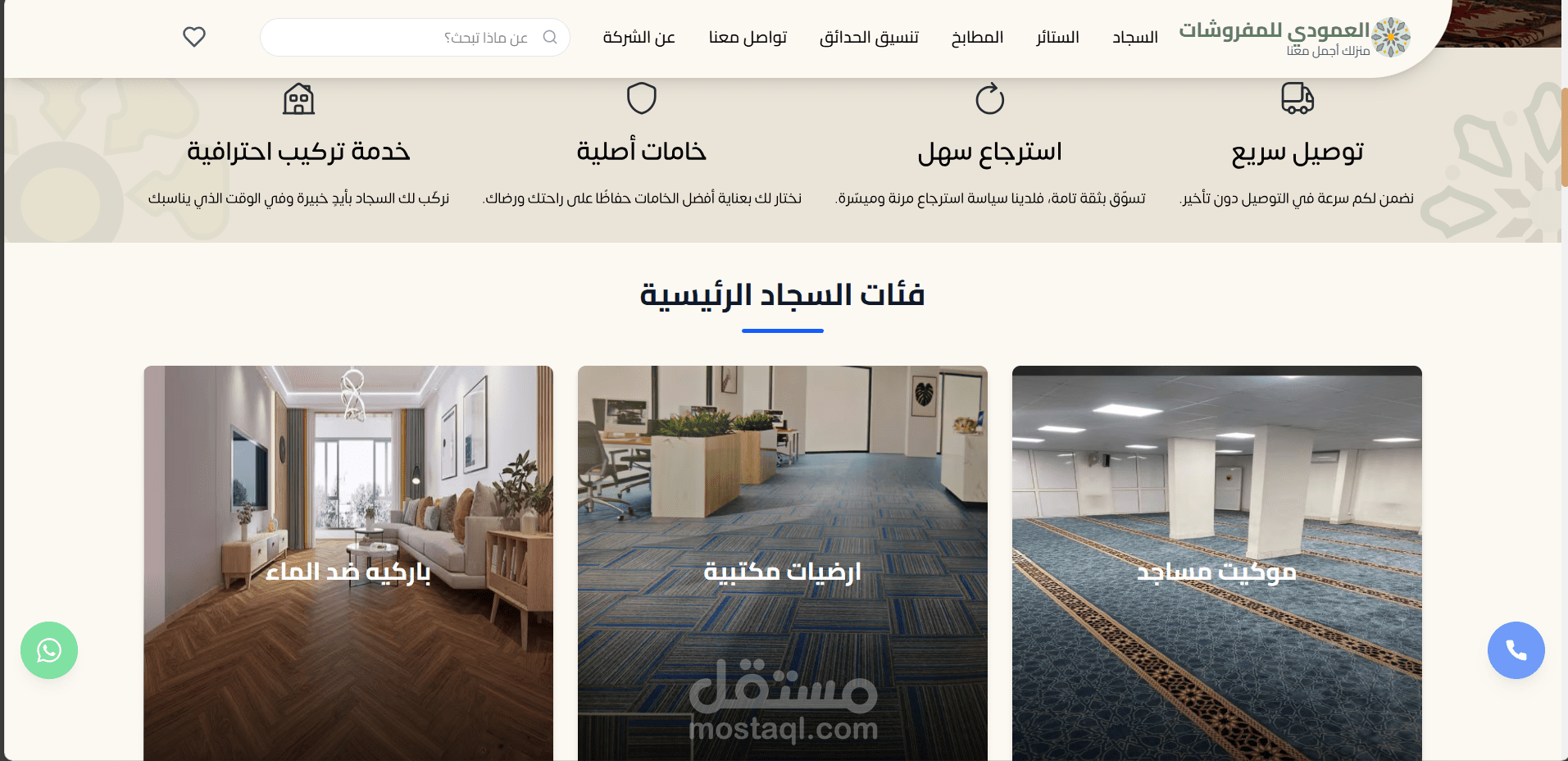This screenshot has height=761, width=1568.
Task: Focus the عن ماذا تبحث search field
Action: (x=415, y=37)
